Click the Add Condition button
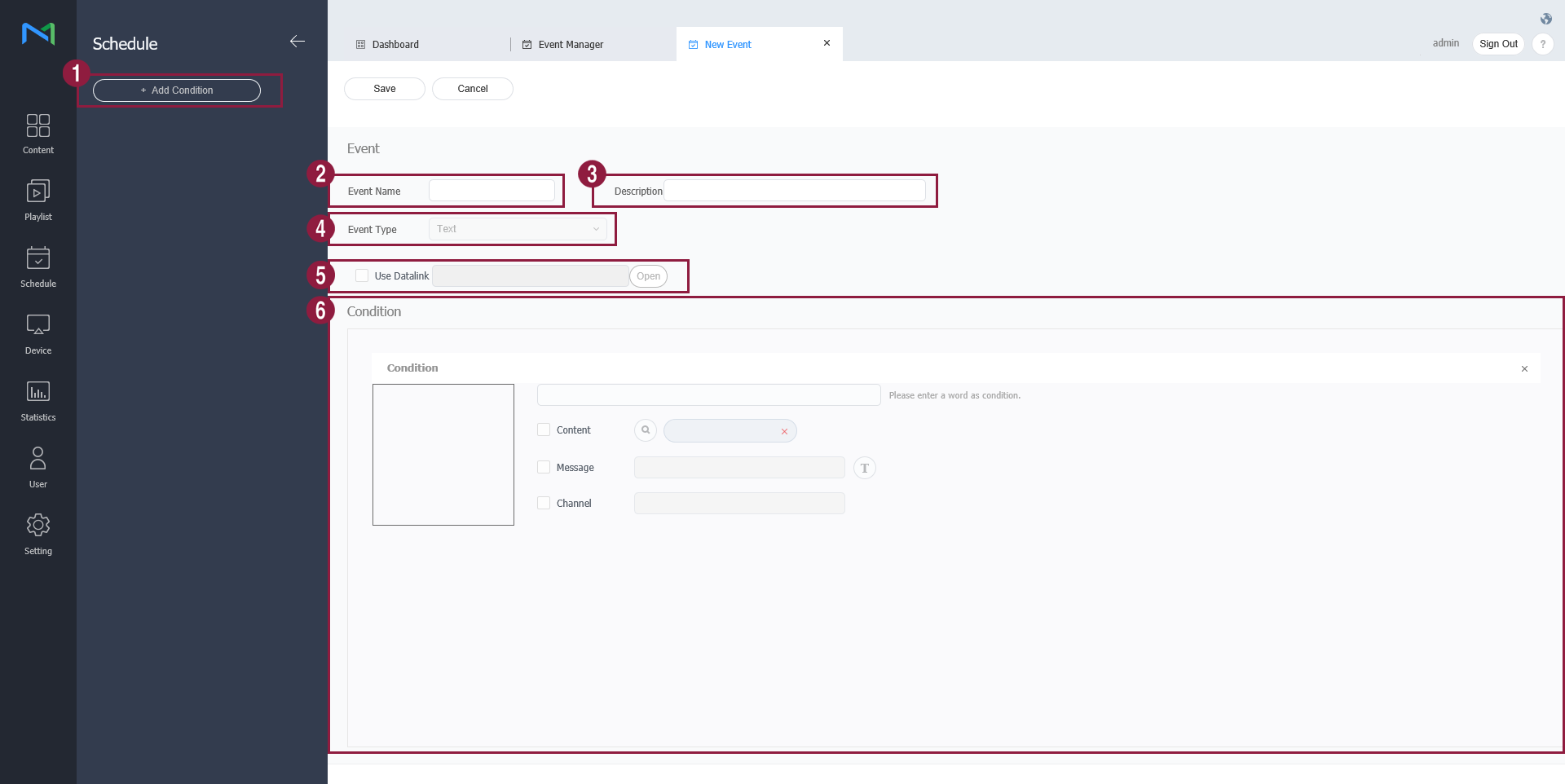 click(x=177, y=90)
